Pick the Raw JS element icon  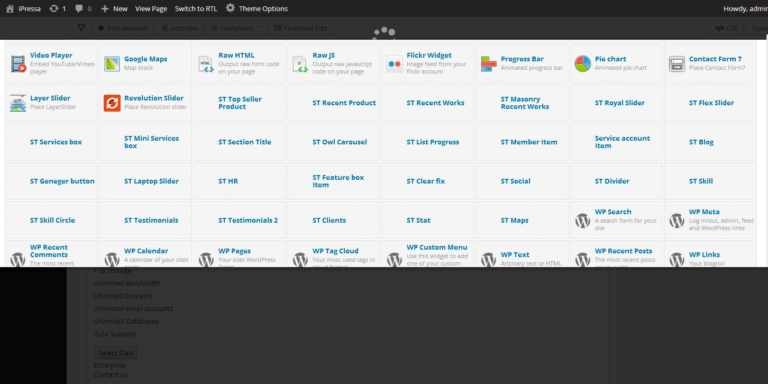coord(300,64)
